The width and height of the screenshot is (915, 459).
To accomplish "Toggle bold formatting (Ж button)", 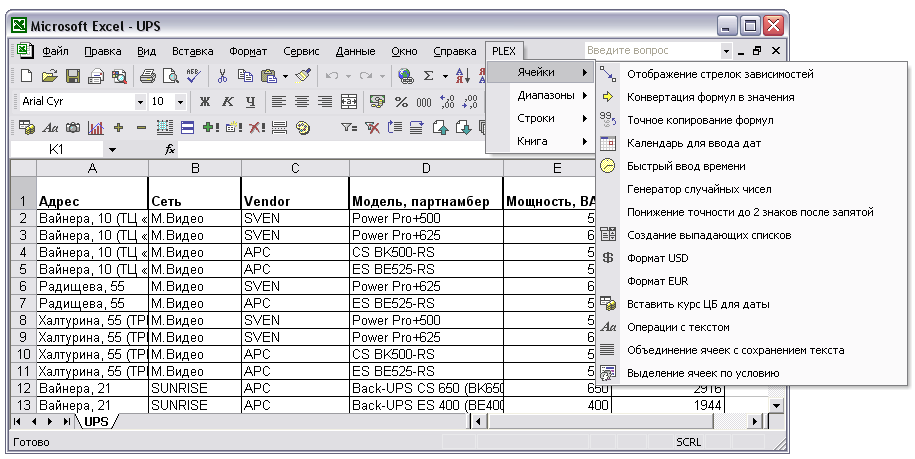I will point(205,102).
